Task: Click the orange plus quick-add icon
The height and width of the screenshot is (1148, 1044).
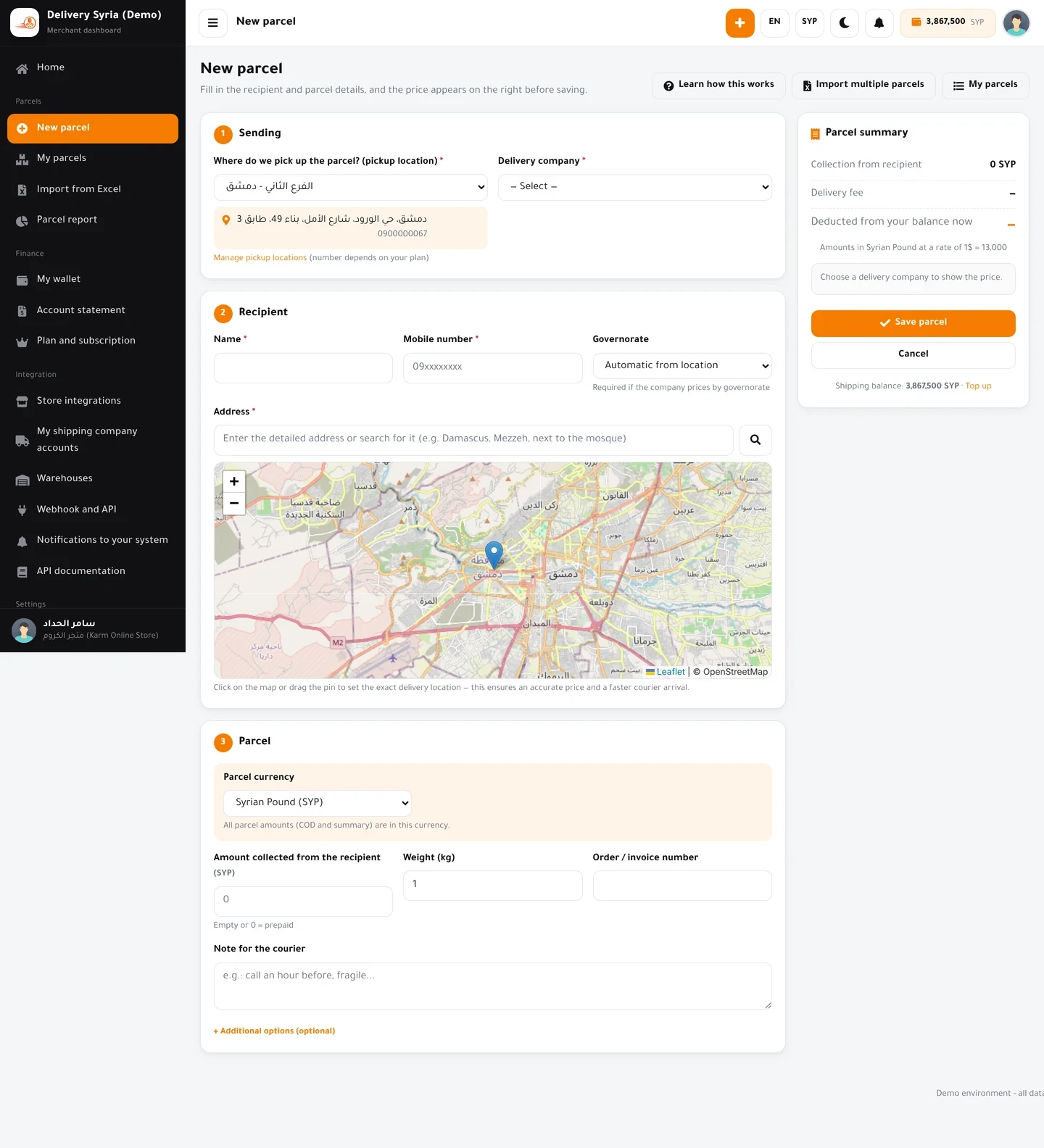Action: [x=739, y=22]
